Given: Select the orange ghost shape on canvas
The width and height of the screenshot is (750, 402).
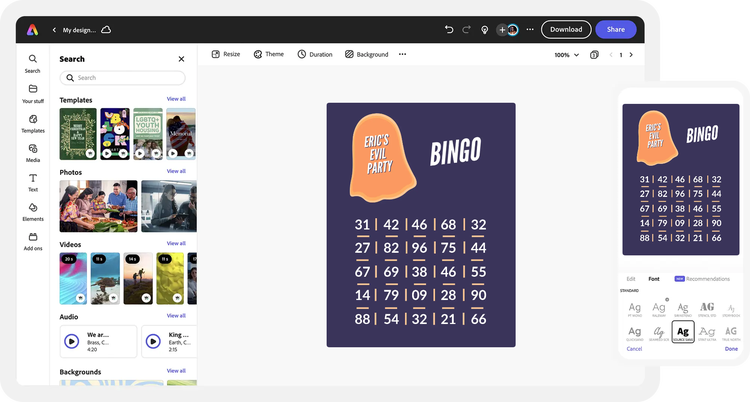Looking at the screenshot, I should coord(382,158).
